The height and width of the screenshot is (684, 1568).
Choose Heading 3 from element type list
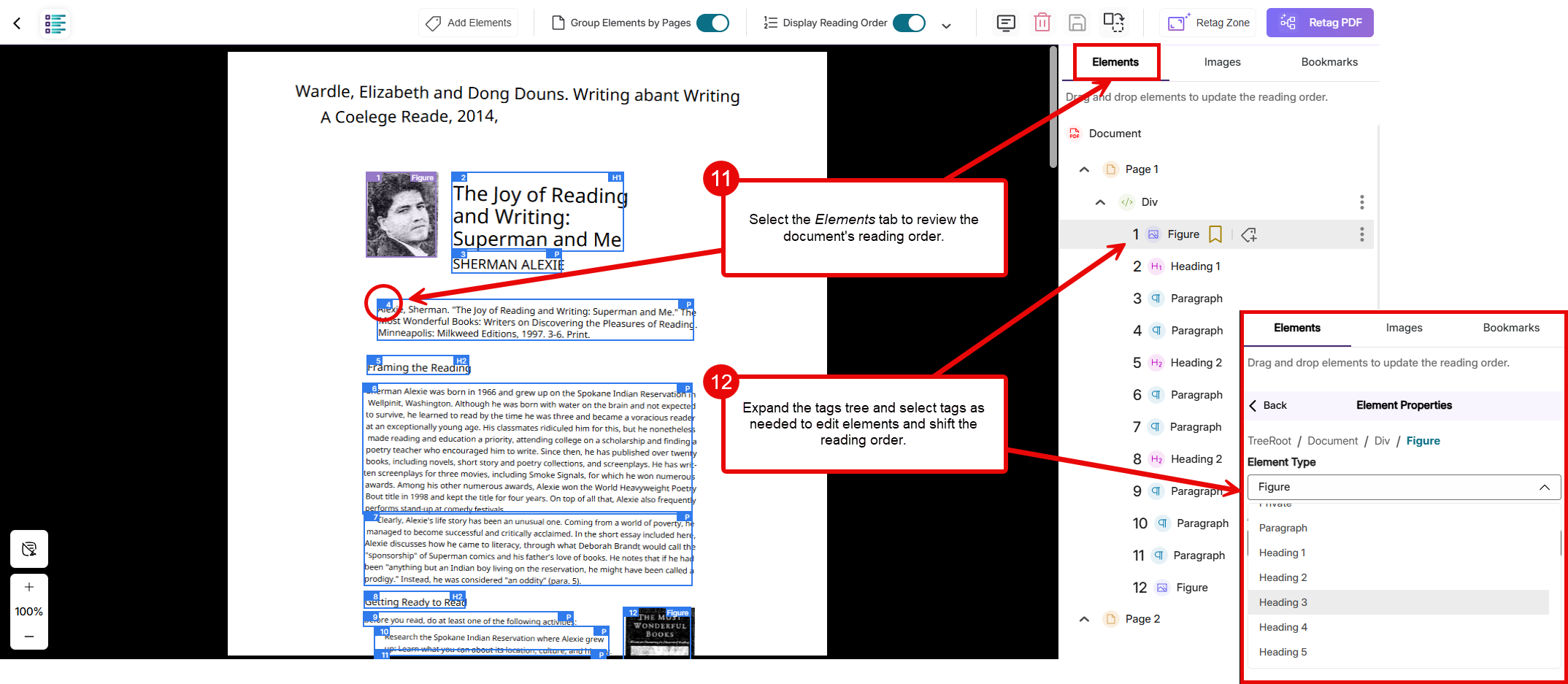[1398, 602]
